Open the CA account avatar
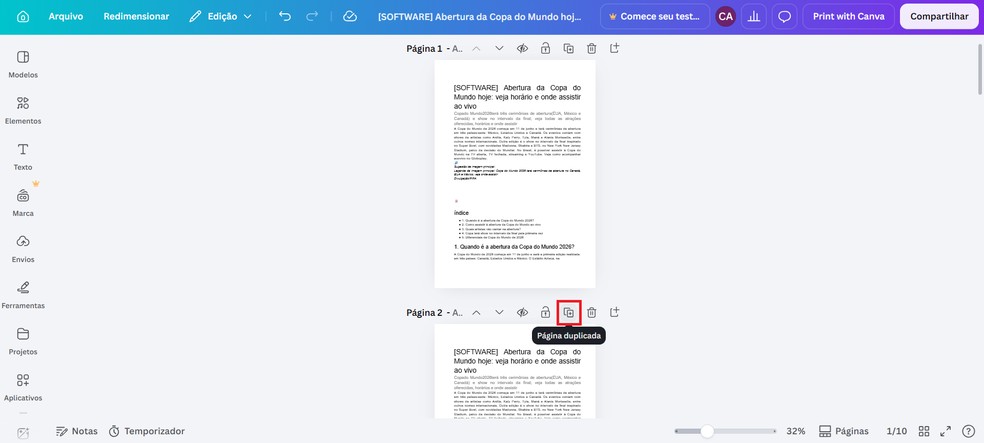 725,17
